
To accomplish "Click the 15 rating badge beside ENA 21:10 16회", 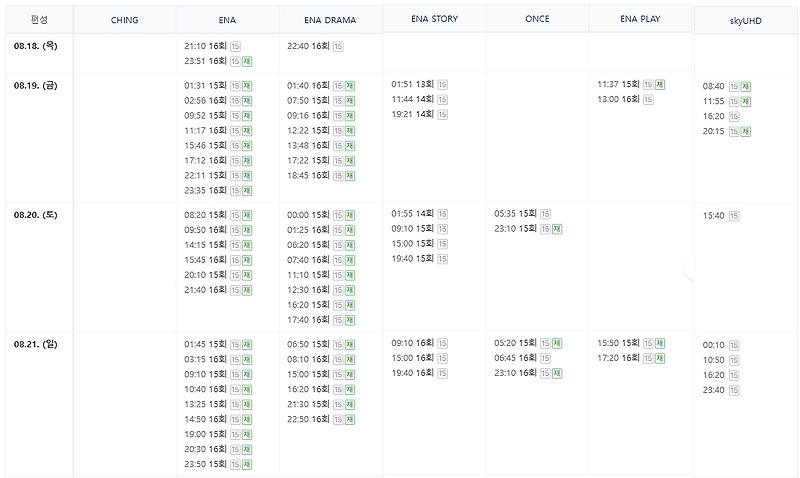I will tap(235, 46).
